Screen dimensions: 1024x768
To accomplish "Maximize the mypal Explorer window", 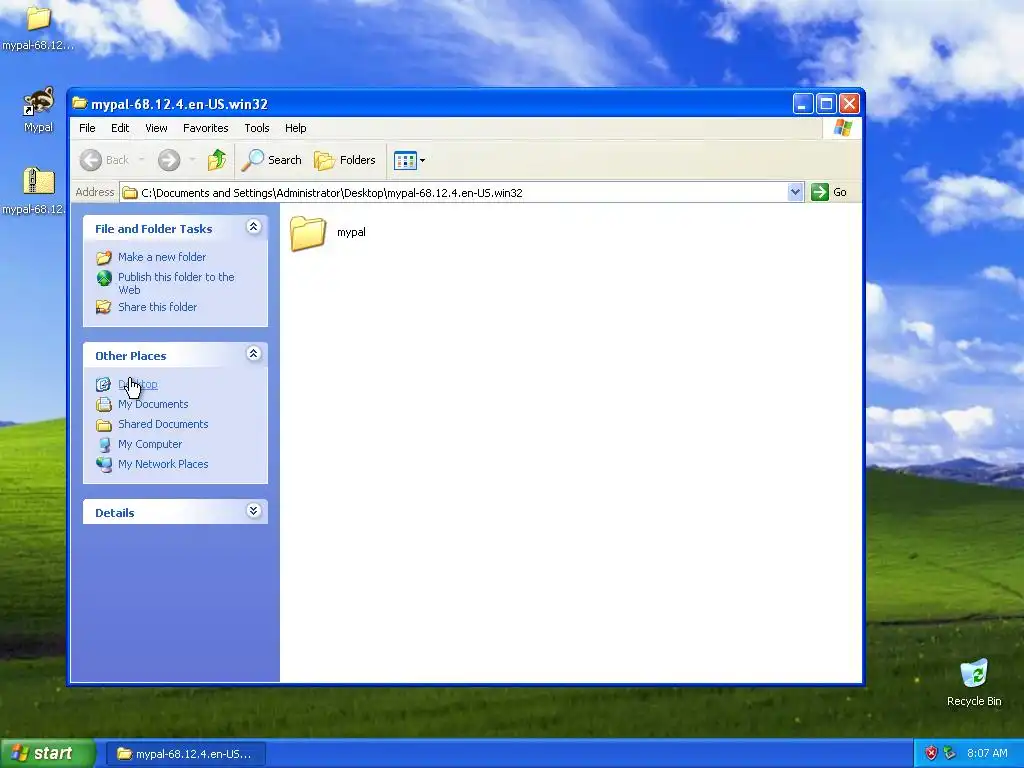I will click(x=826, y=103).
